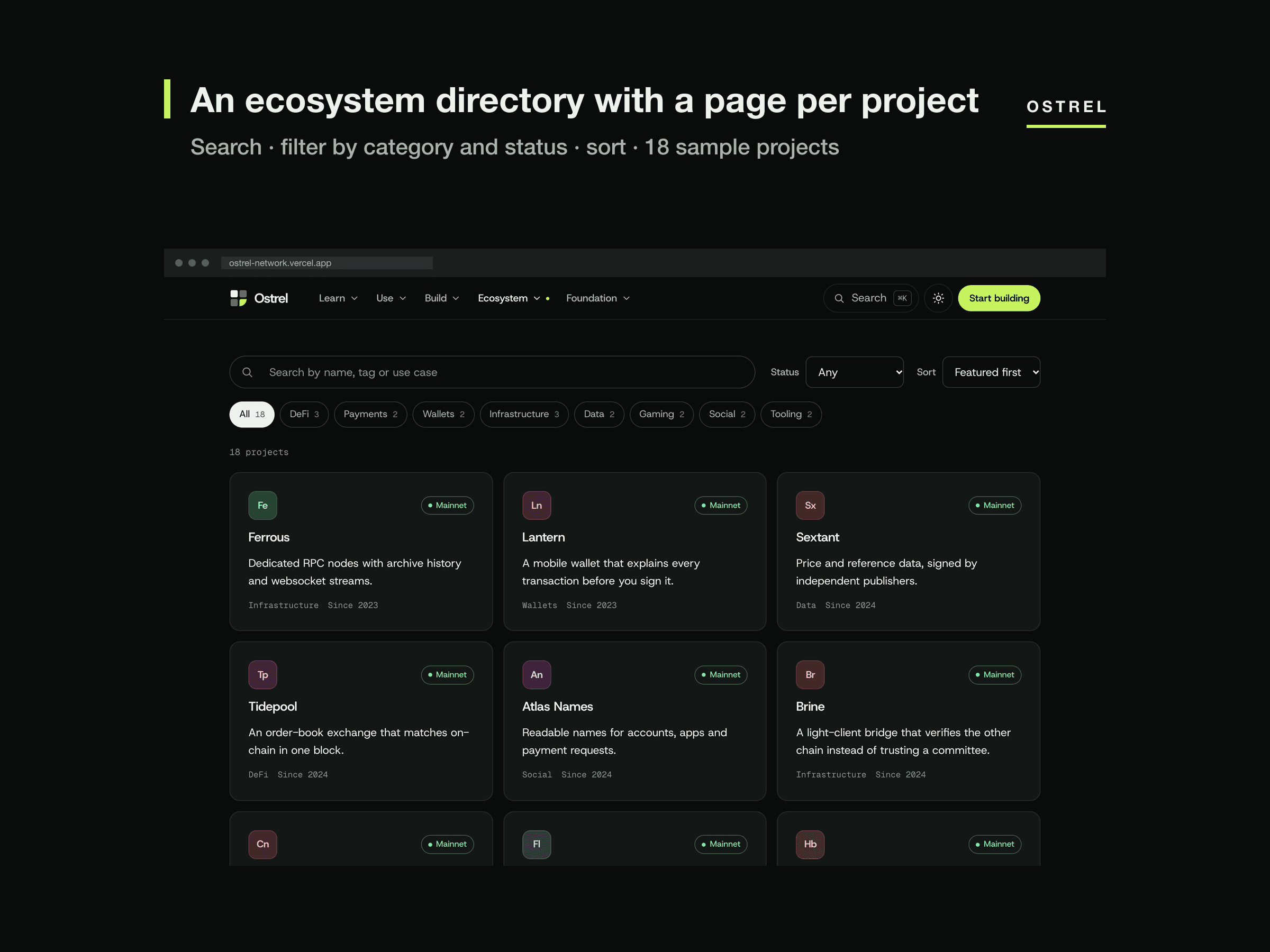Click the Tp icon on the Tidepool card
1270x952 pixels.
(x=262, y=674)
